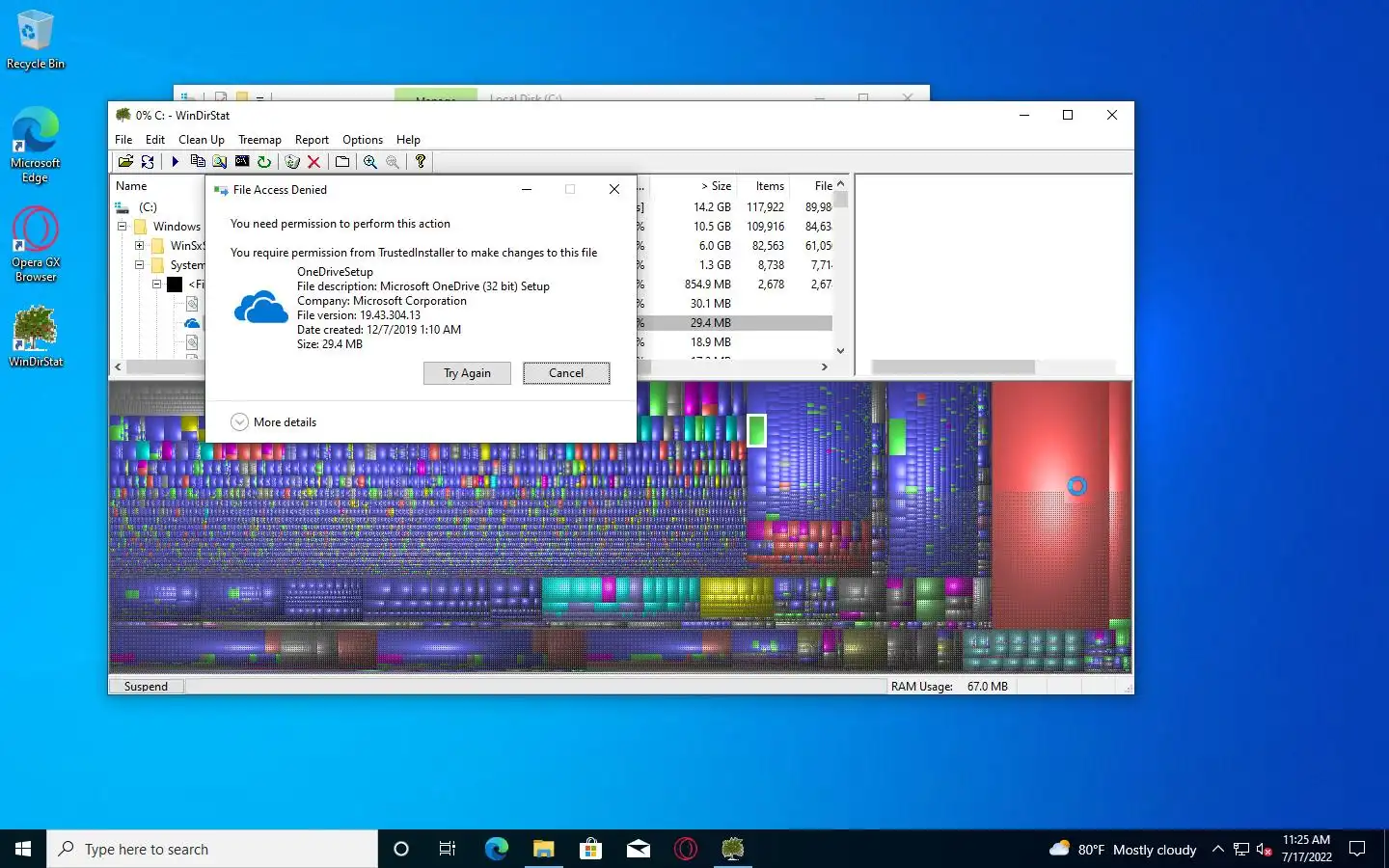Click the 14.2 GB size cell

712,207
